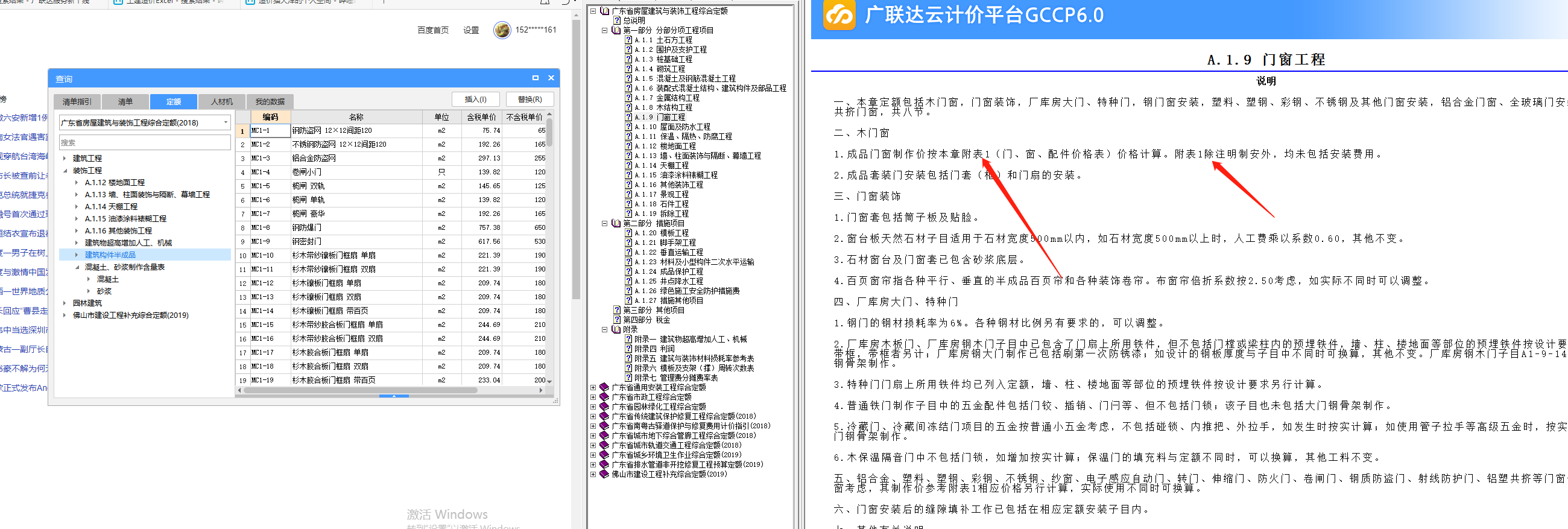Click the book icon for 广东省房屋建筑与装饰工程综合定额
1568x529 pixels.
pyautogui.click(x=605, y=11)
